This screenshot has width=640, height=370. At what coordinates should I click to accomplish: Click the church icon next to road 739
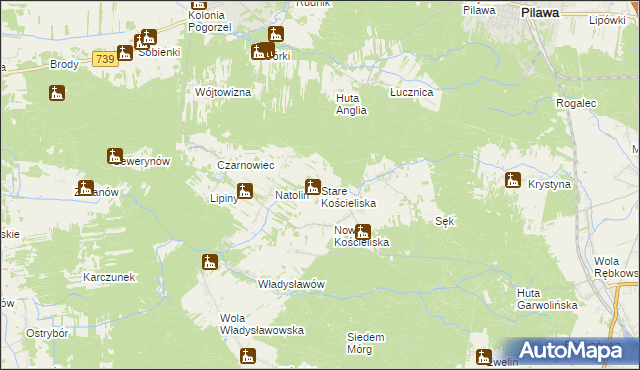click(x=125, y=53)
